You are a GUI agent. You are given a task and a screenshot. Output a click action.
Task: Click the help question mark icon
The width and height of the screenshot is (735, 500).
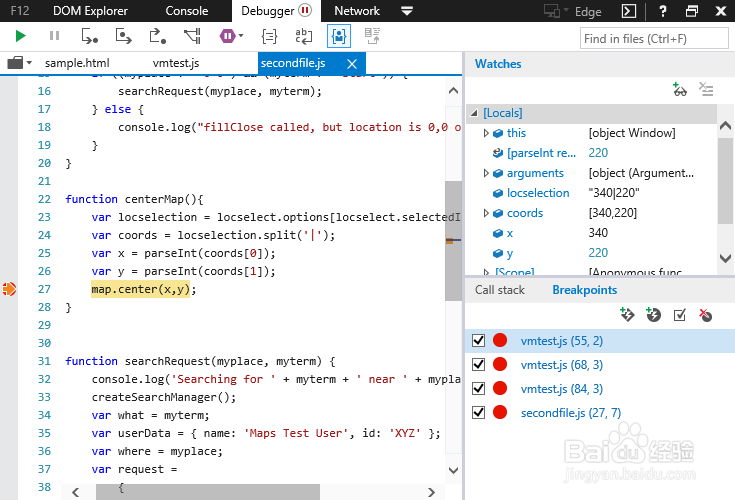pos(662,11)
